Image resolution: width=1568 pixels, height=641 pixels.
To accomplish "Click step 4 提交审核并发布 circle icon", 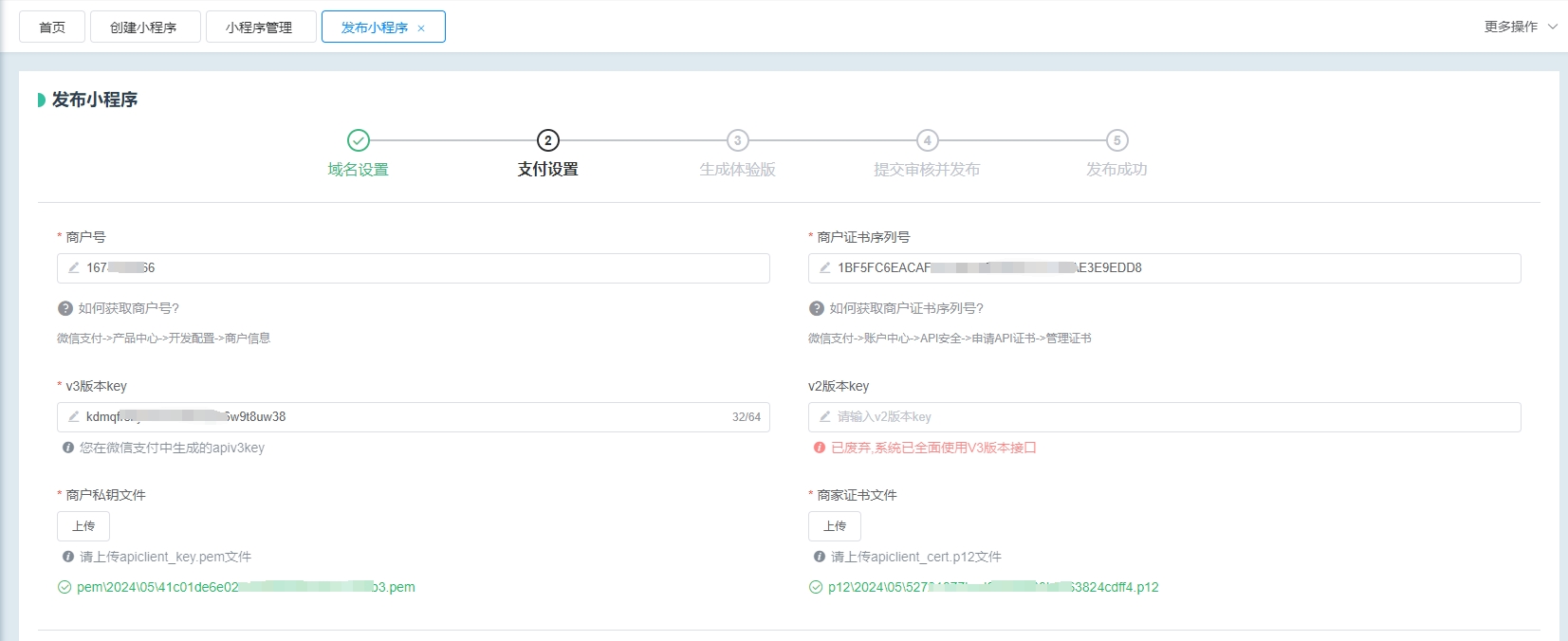I will coord(927,140).
